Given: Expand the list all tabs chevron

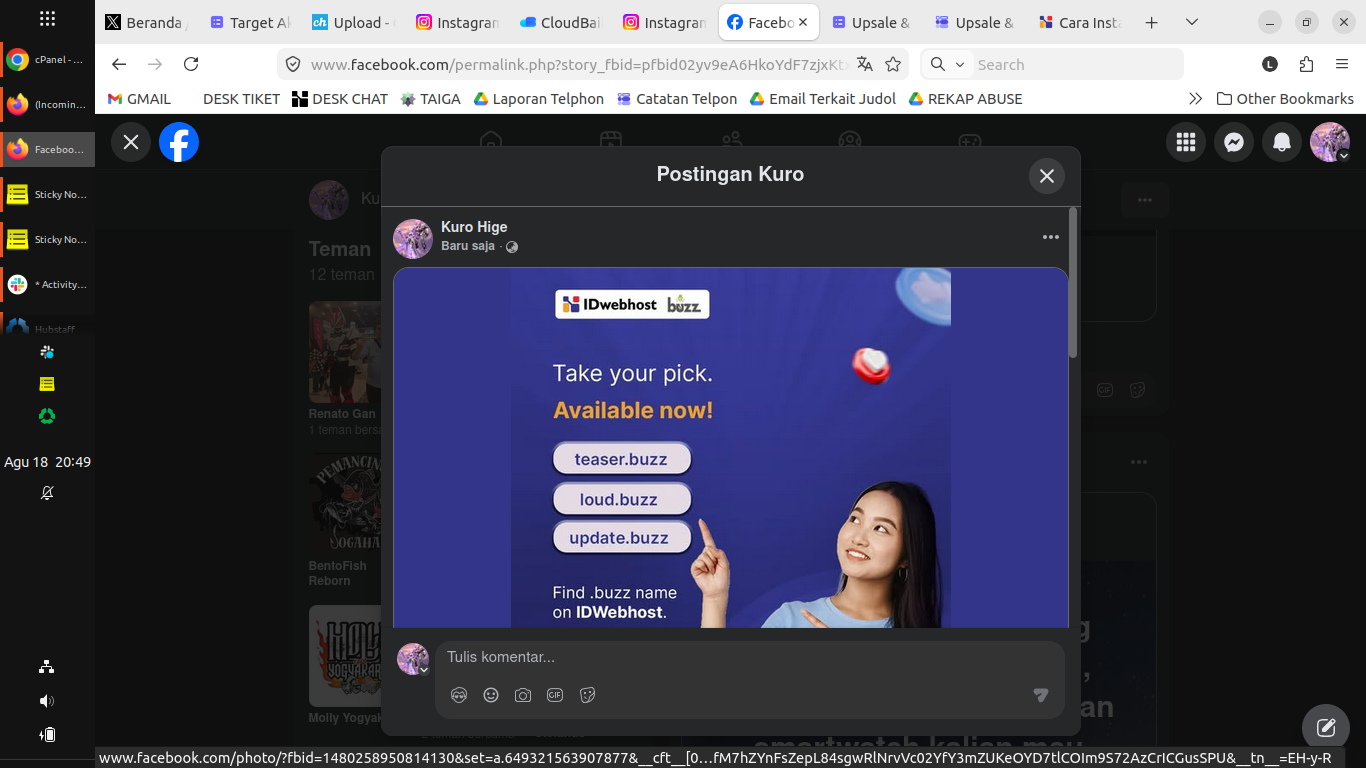Looking at the screenshot, I should point(1192,22).
